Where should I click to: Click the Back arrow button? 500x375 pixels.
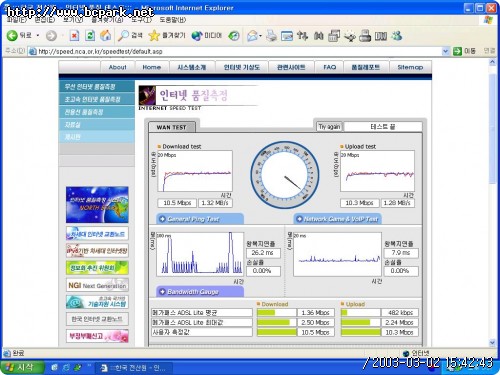(12, 36)
